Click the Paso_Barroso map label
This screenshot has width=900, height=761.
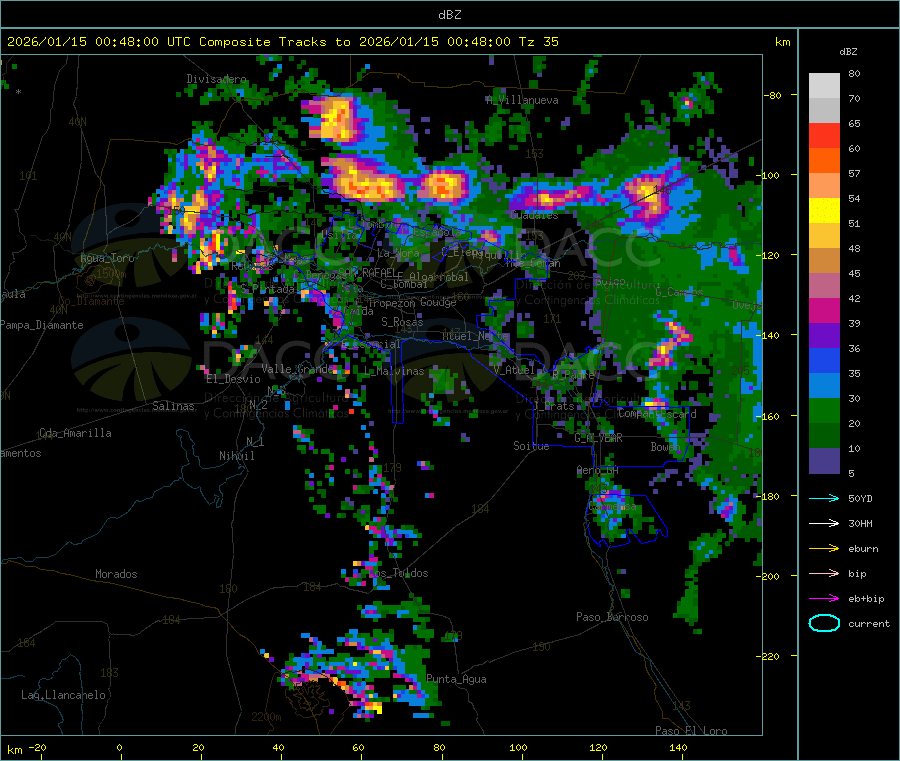pos(612,617)
